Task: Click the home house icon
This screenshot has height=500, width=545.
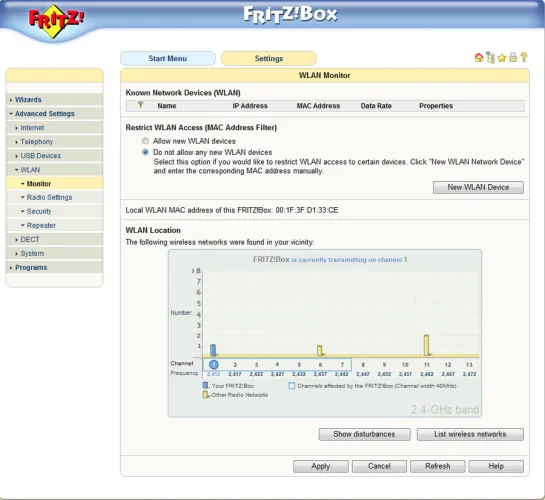Action: [479, 57]
